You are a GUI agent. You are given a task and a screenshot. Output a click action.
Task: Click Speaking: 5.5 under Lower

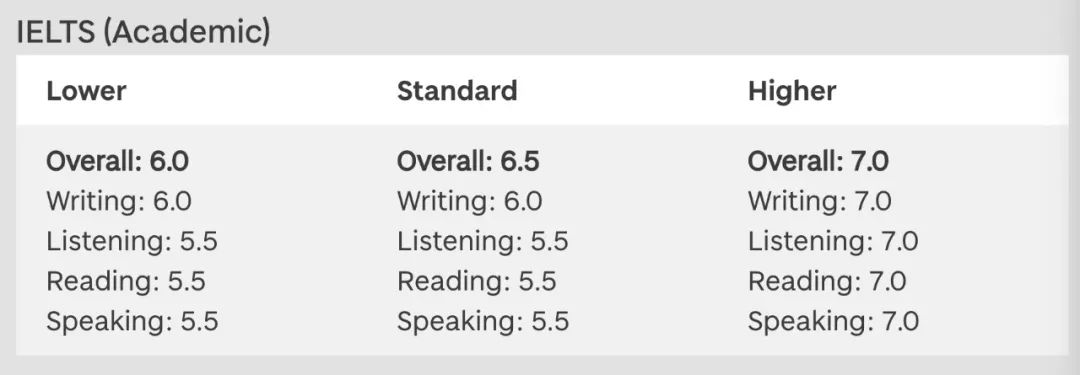click(x=132, y=321)
